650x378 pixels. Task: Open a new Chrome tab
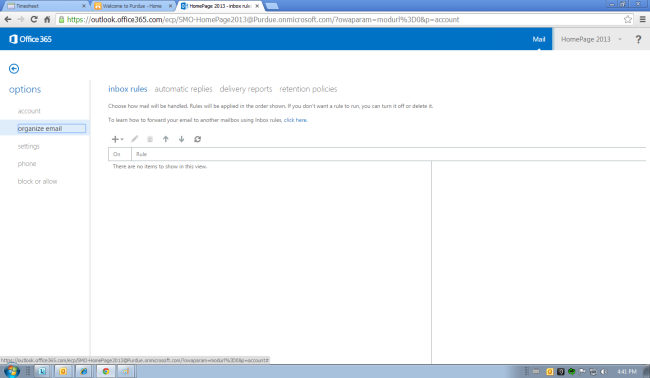pos(272,6)
